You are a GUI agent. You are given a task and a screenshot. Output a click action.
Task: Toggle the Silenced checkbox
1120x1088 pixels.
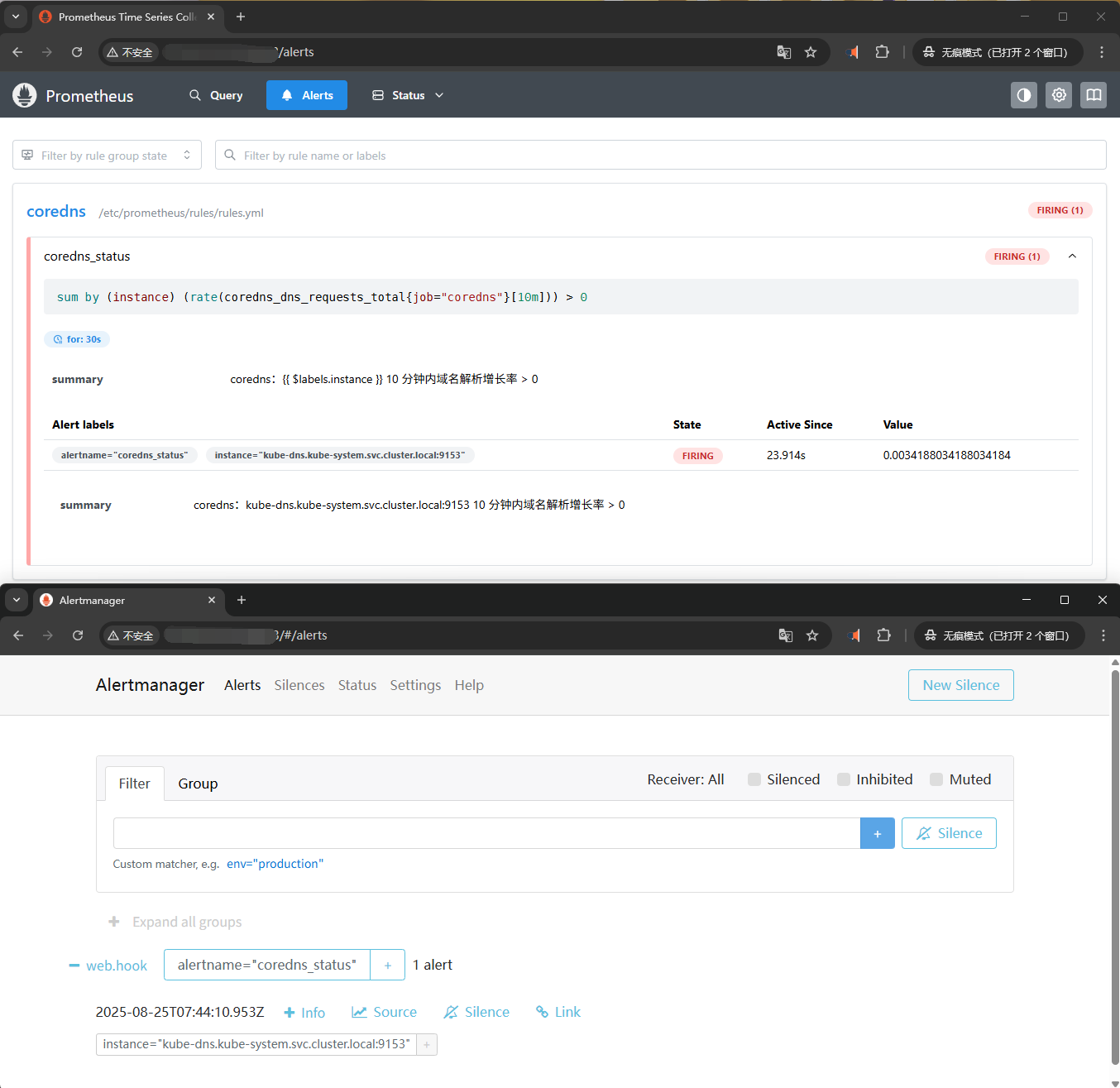click(754, 779)
